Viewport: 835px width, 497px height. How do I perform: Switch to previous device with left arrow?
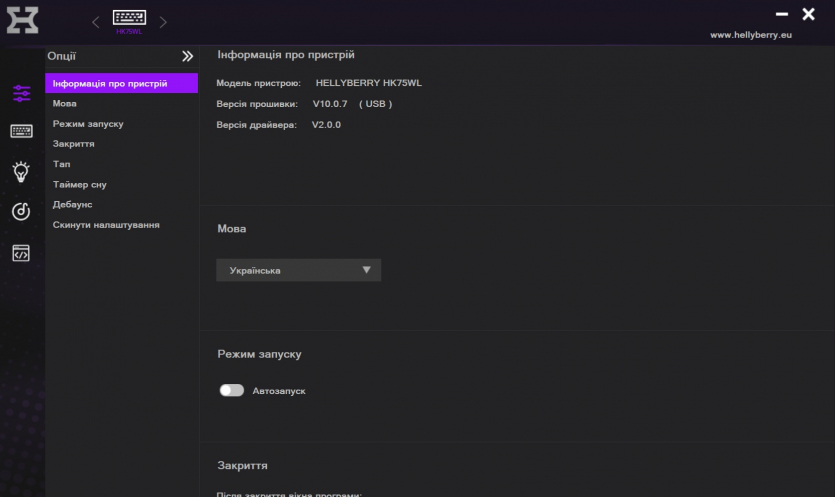click(96, 22)
